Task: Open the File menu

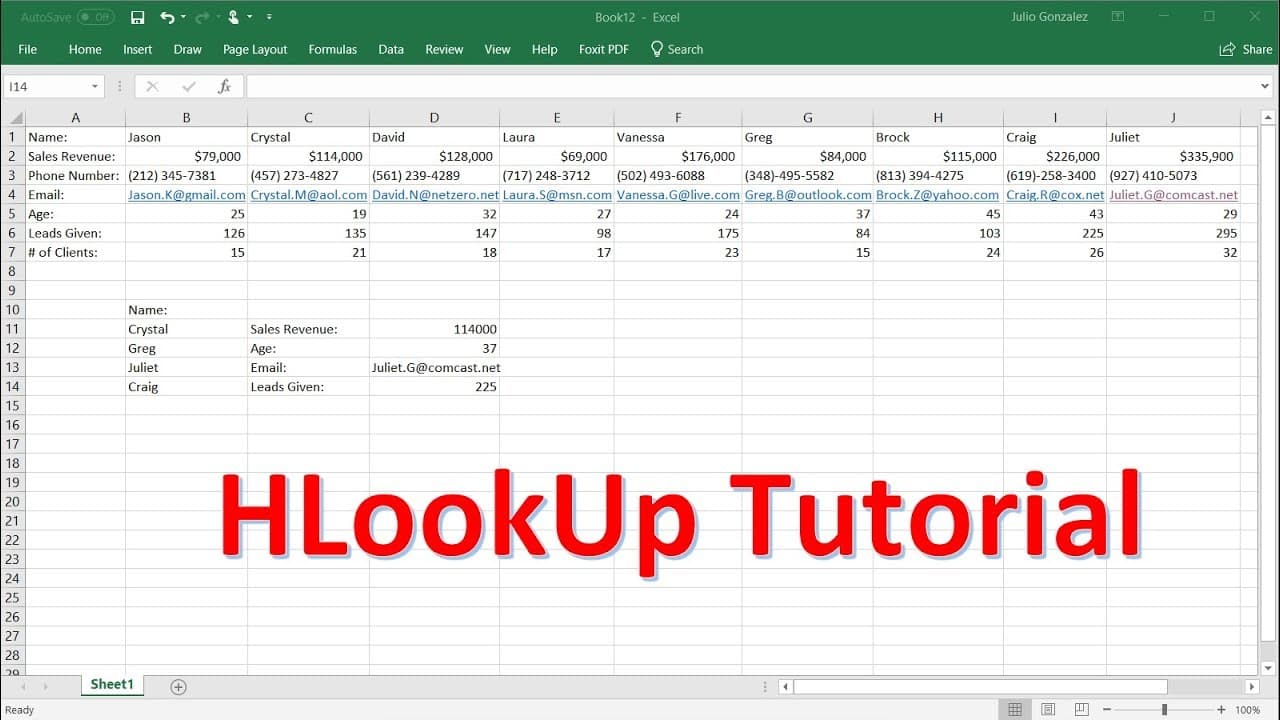Action: pyautogui.click(x=27, y=49)
